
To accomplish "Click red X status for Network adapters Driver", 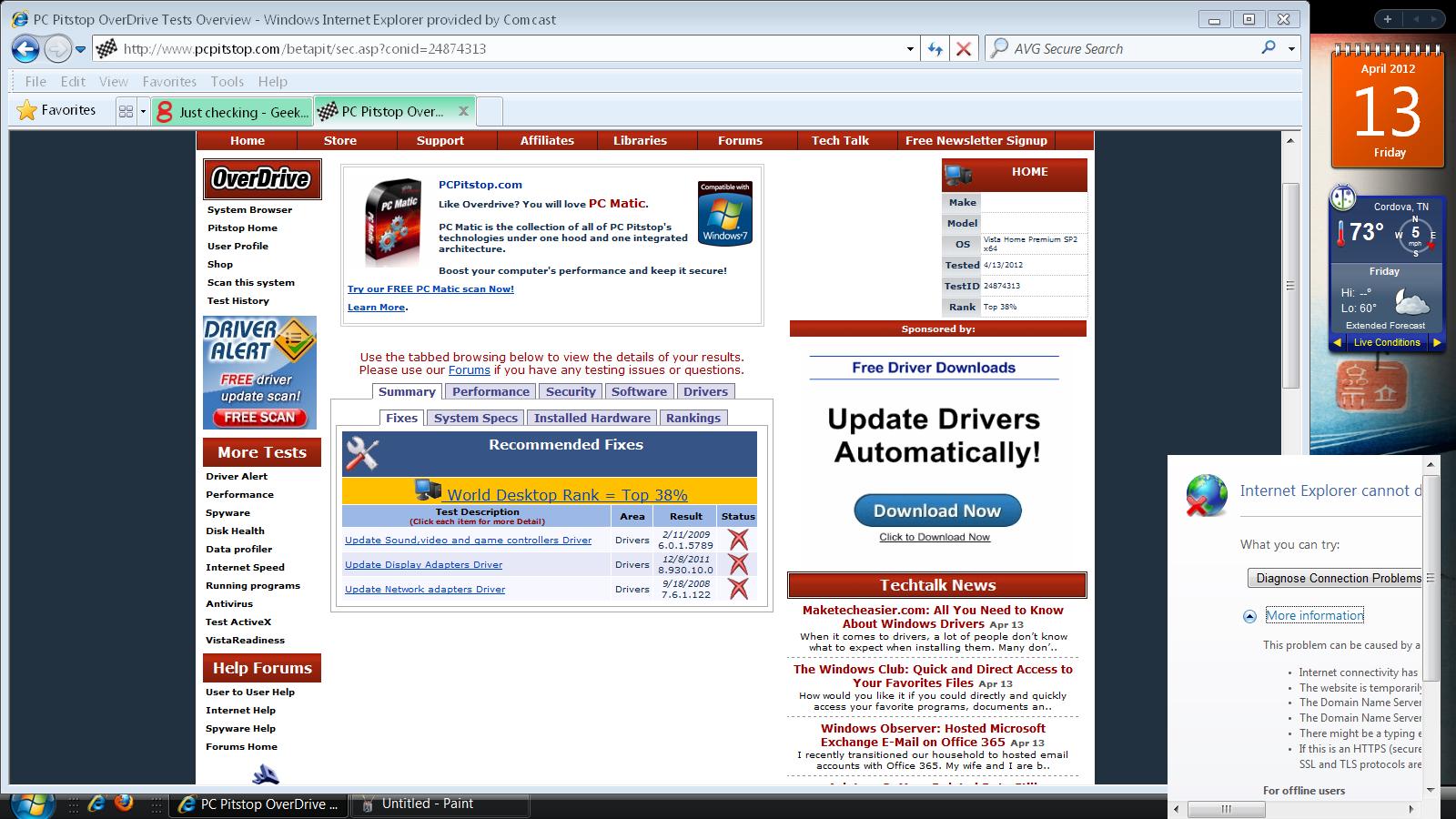I will [x=738, y=589].
